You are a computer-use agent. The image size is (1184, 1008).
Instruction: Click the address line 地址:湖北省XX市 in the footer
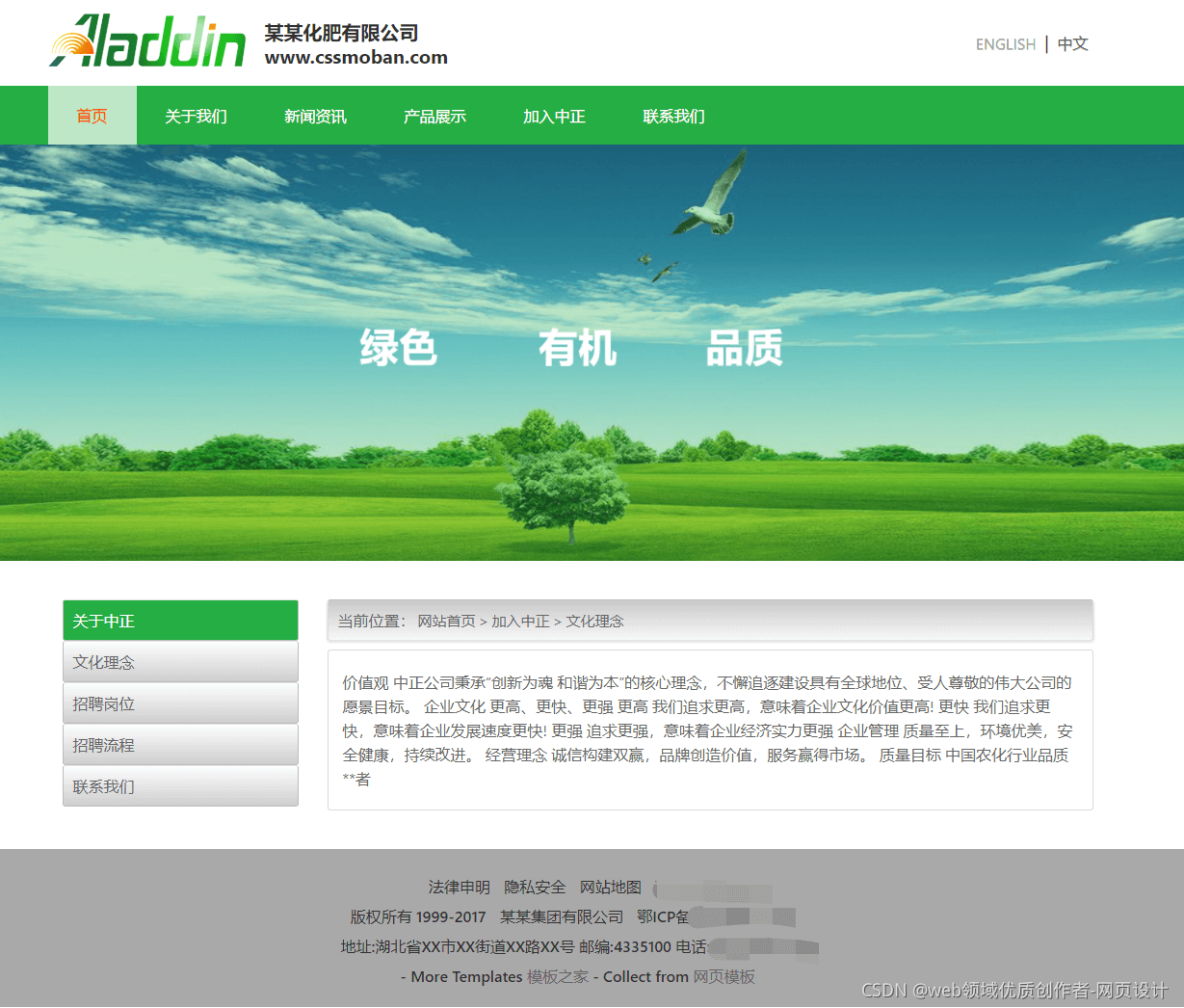523,946
